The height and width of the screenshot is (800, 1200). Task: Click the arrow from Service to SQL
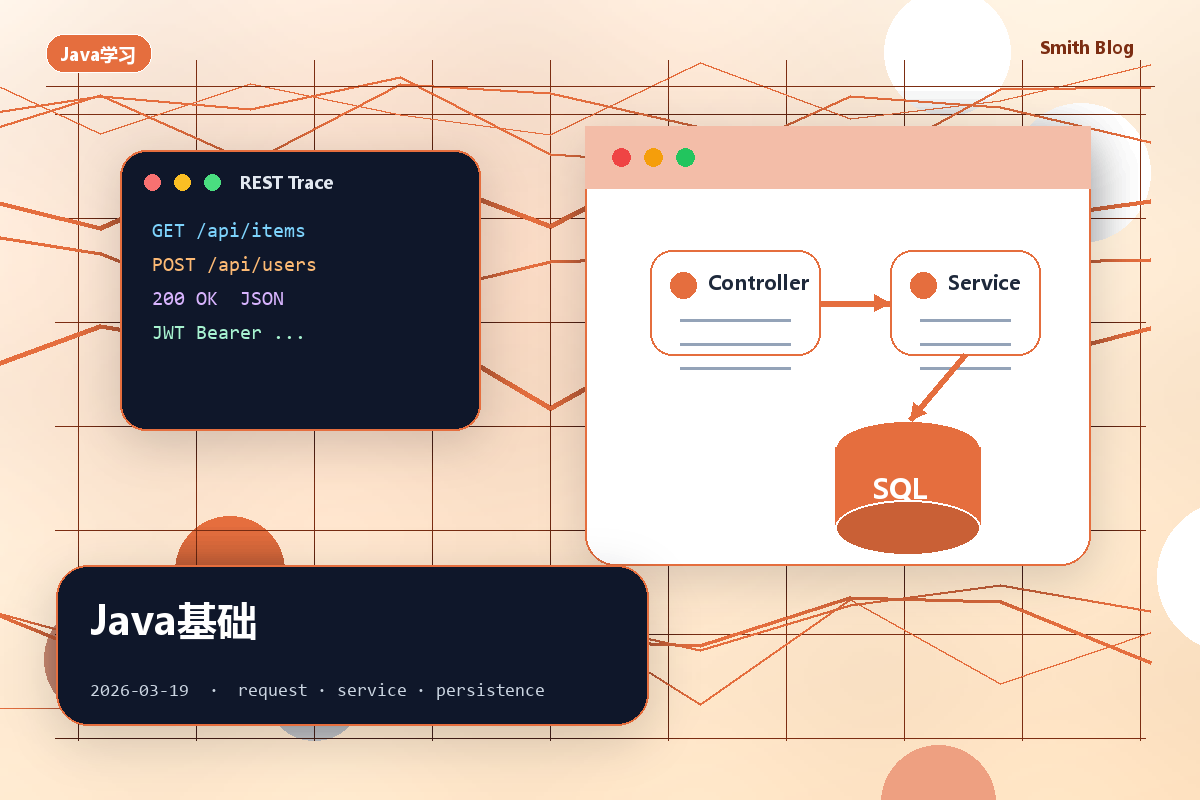click(x=938, y=388)
